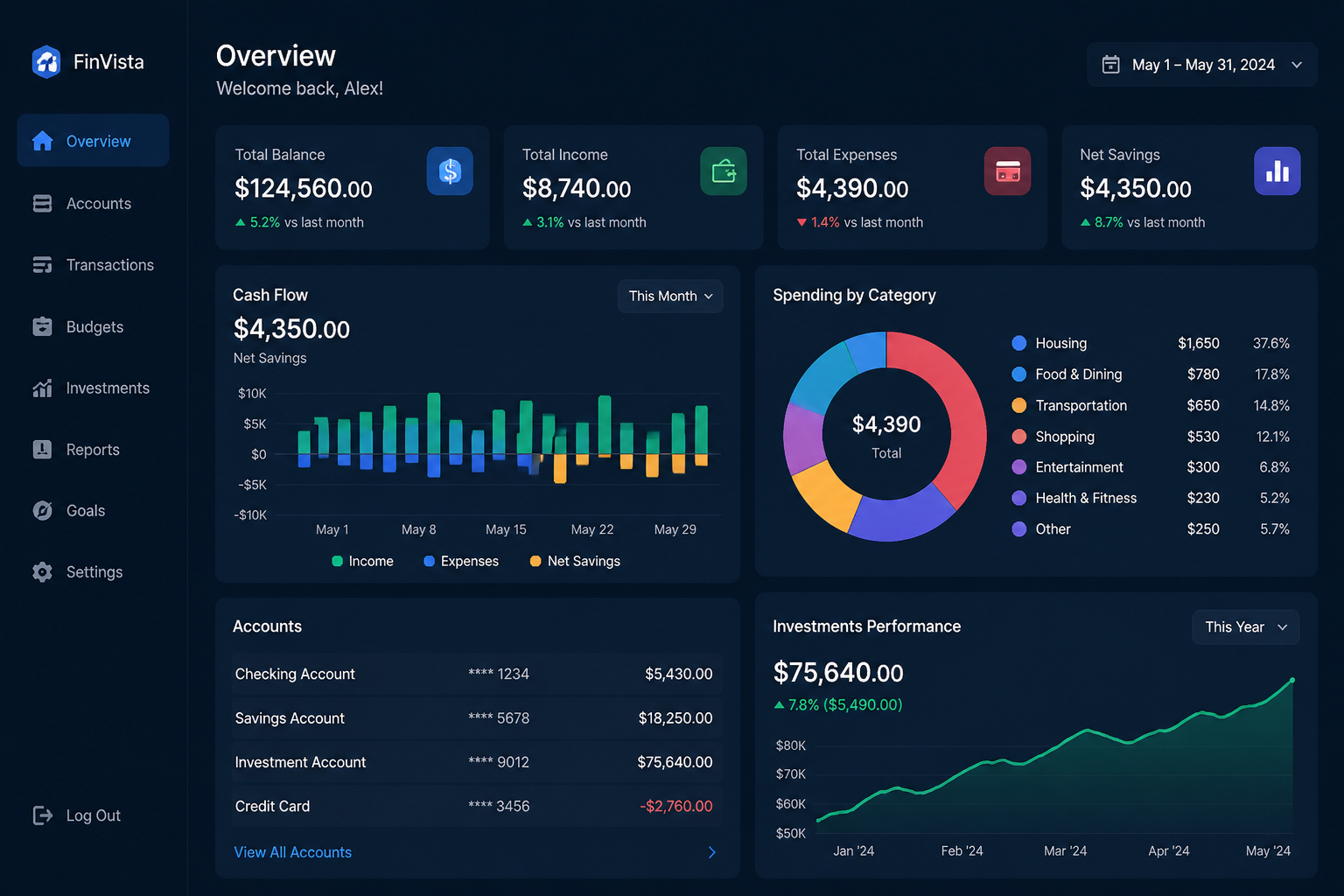The image size is (1344, 896).
Task: Toggle the Net Savings legend in Cash Flow
Action: [575, 561]
